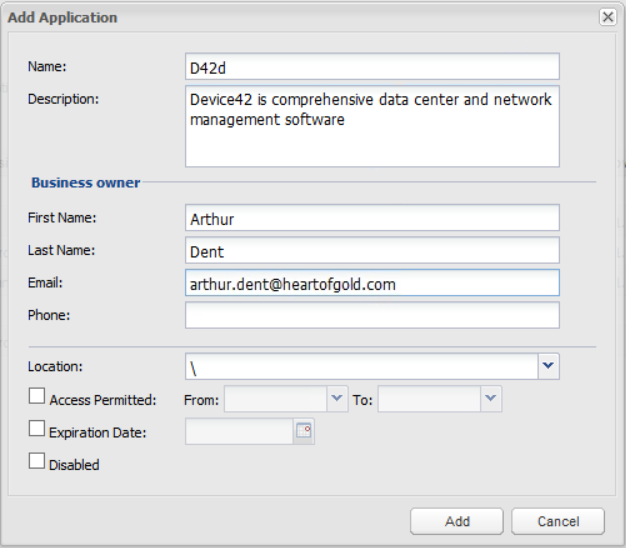Focus the Name field containing D42d
Screen dimensions: 626x548
372,66
